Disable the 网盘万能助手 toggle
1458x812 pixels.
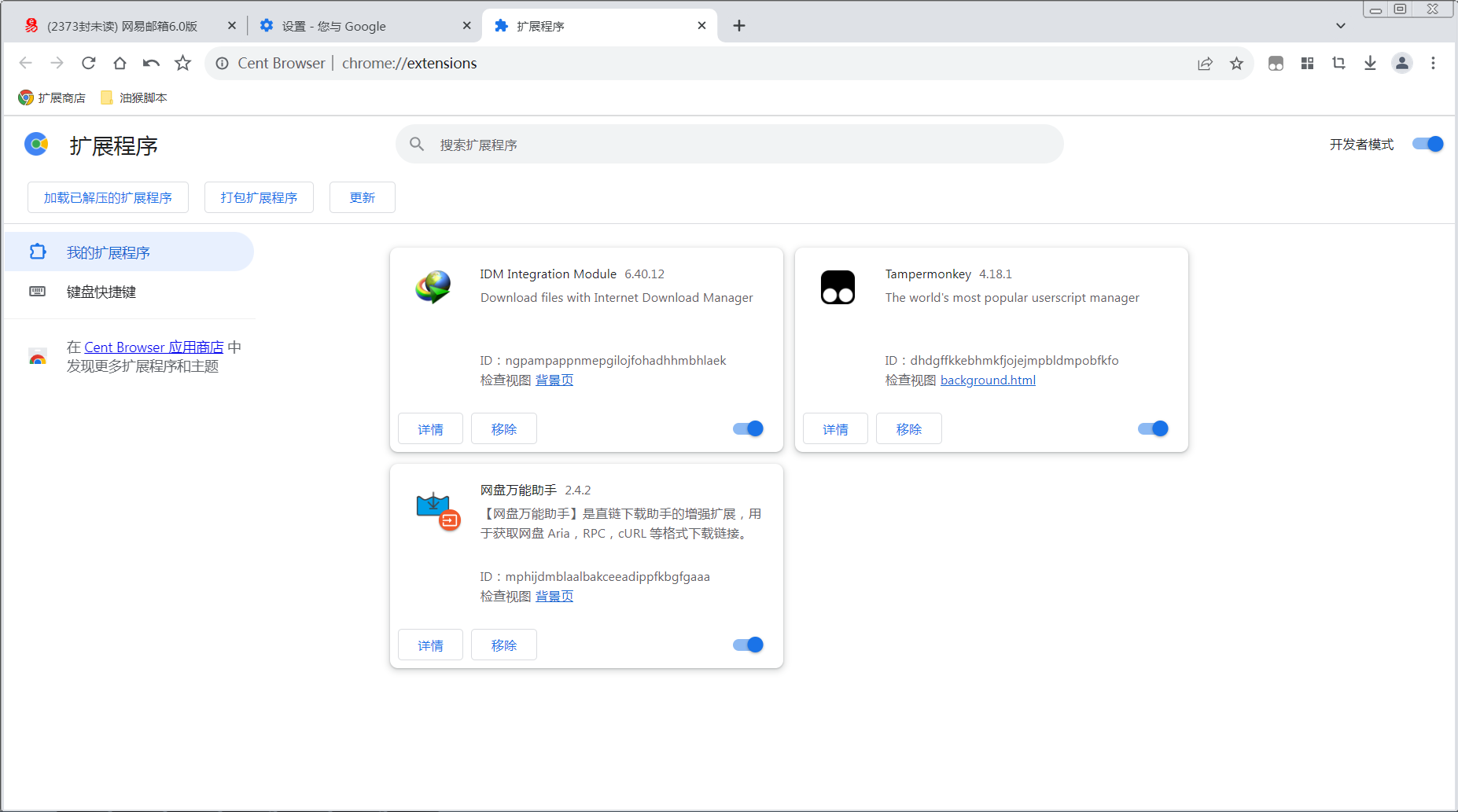[748, 645]
